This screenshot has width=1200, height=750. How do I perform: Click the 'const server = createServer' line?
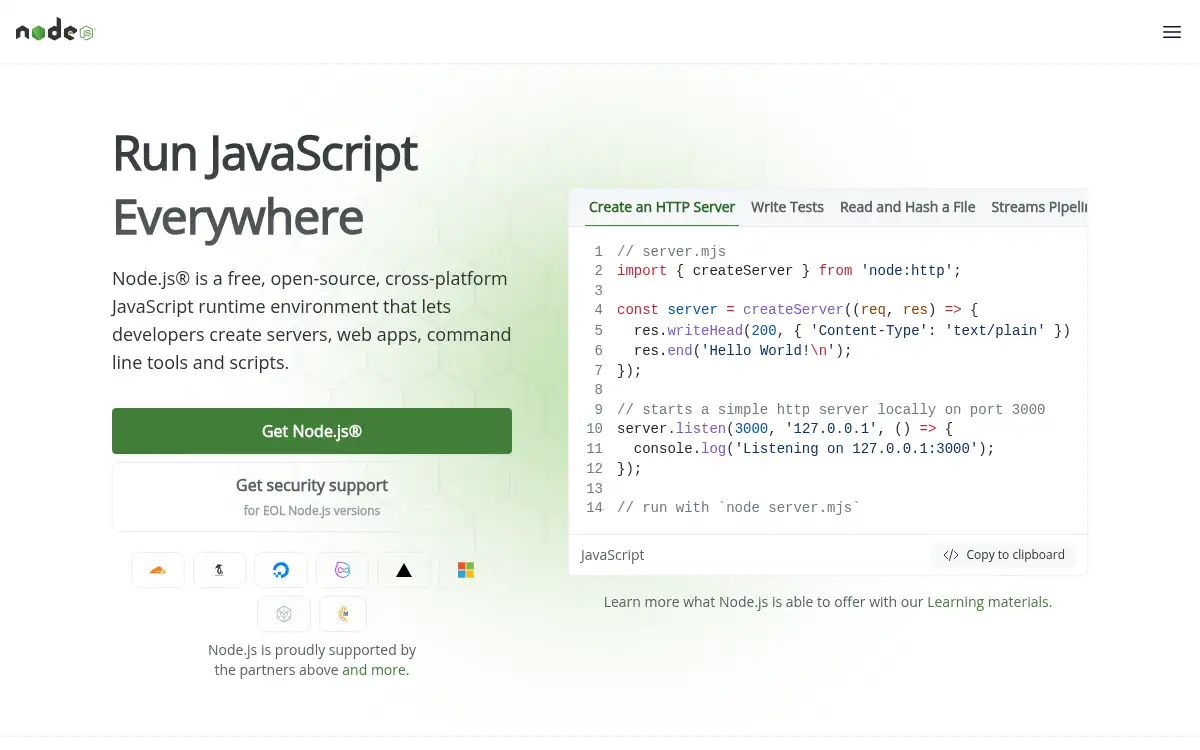click(x=797, y=310)
